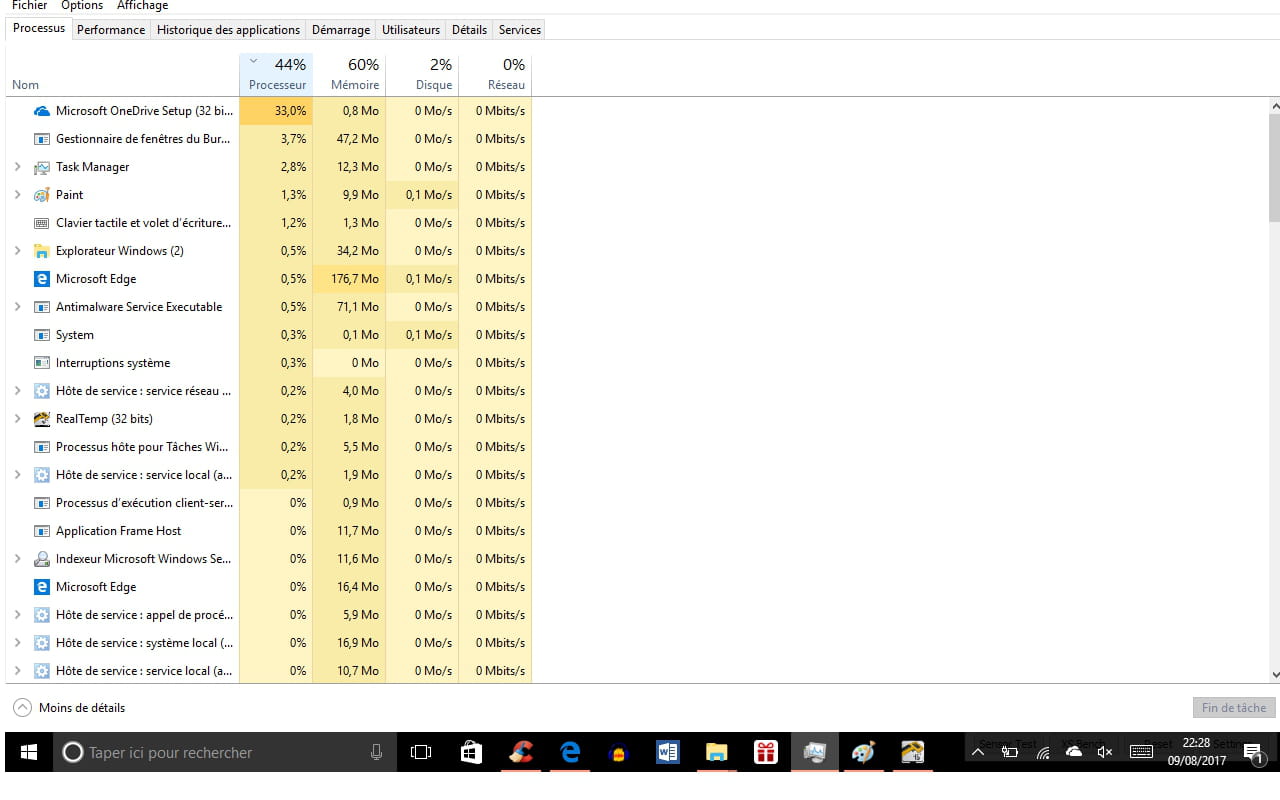
Task: Expand the Task Manager process row
Action: coord(18,167)
